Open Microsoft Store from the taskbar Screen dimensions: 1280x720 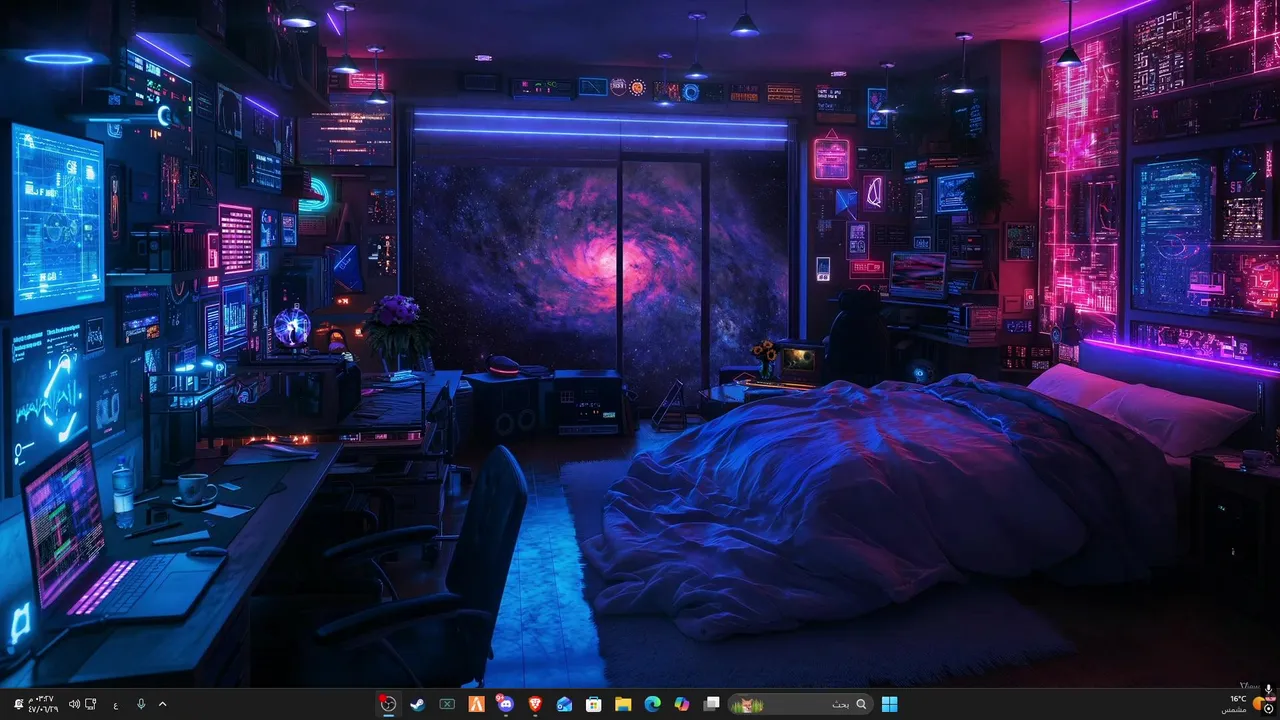594,704
